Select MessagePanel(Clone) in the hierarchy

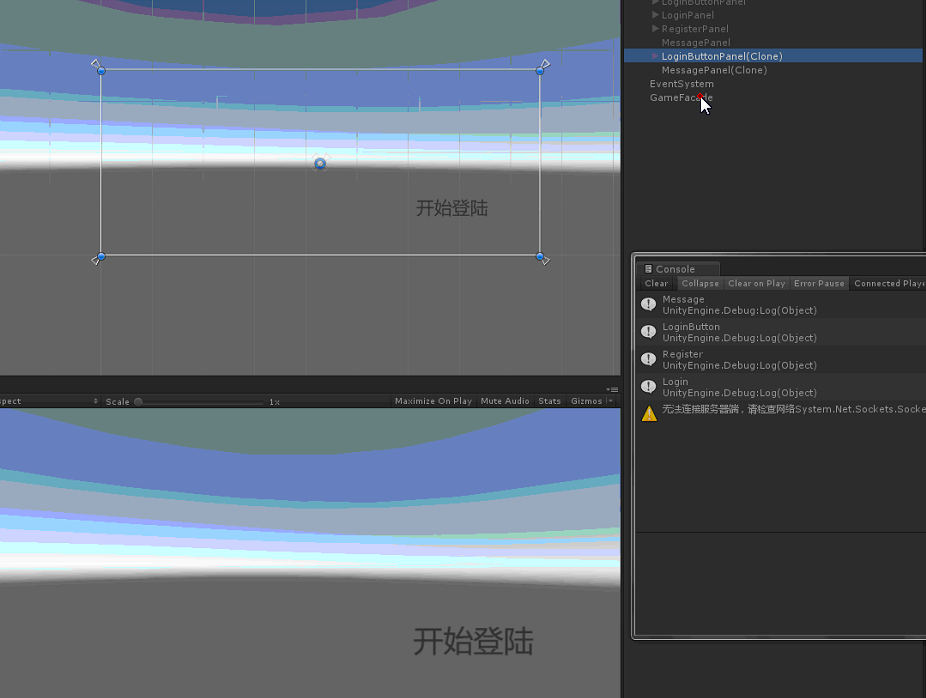(x=714, y=70)
